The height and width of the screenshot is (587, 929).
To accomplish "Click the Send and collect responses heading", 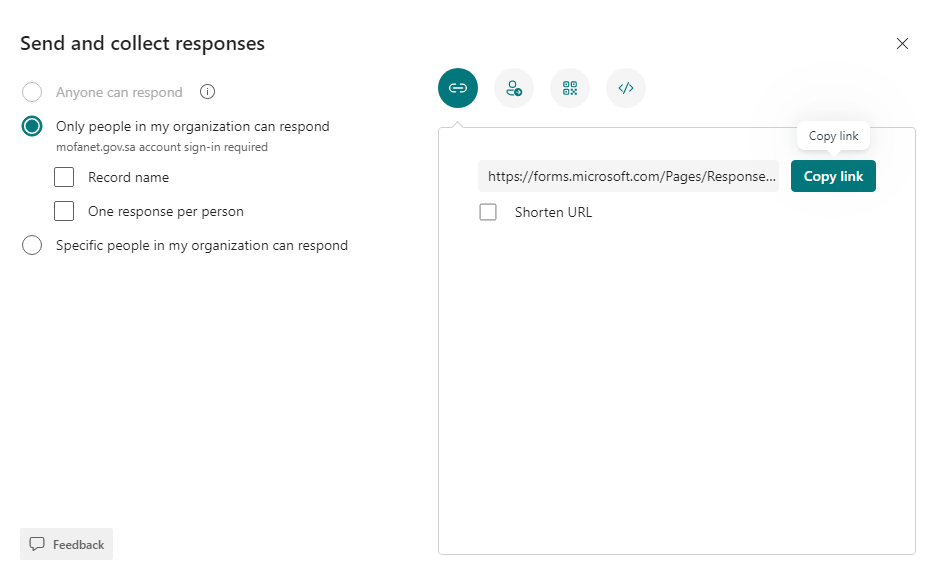I will tap(142, 43).
